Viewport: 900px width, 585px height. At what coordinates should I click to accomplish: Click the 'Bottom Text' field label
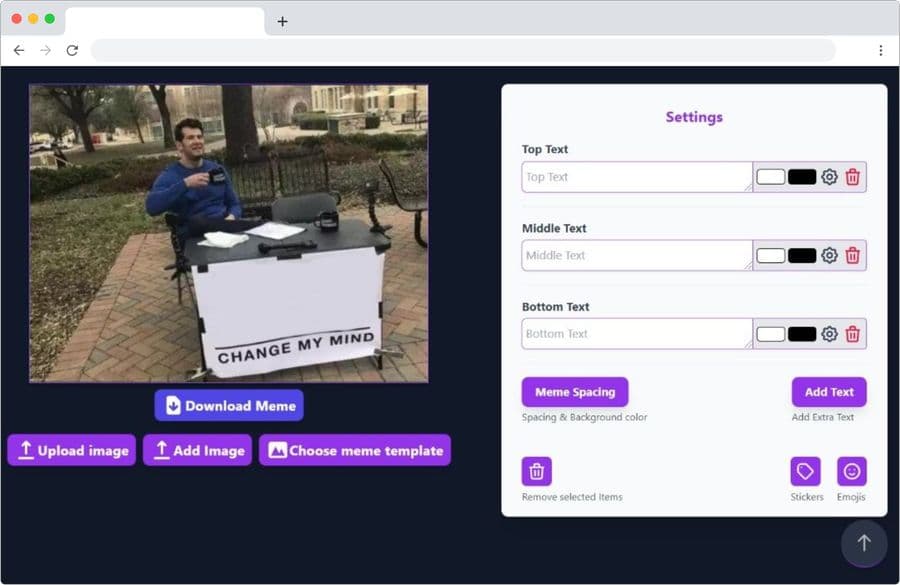pyautogui.click(x=556, y=307)
